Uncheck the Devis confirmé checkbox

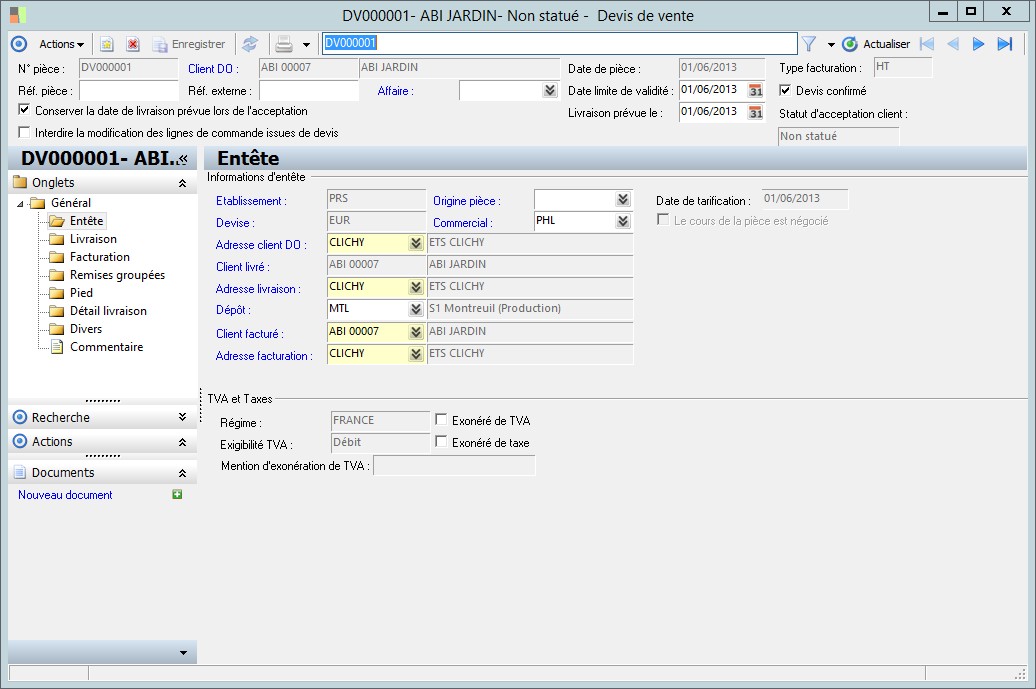786,91
